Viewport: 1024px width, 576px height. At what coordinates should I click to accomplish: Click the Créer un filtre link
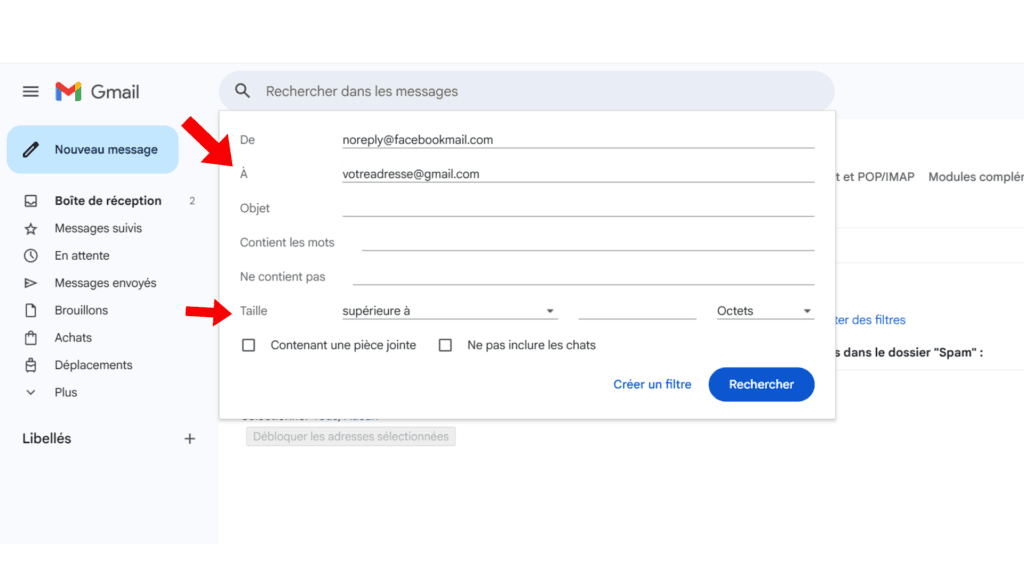click(652, 384)
